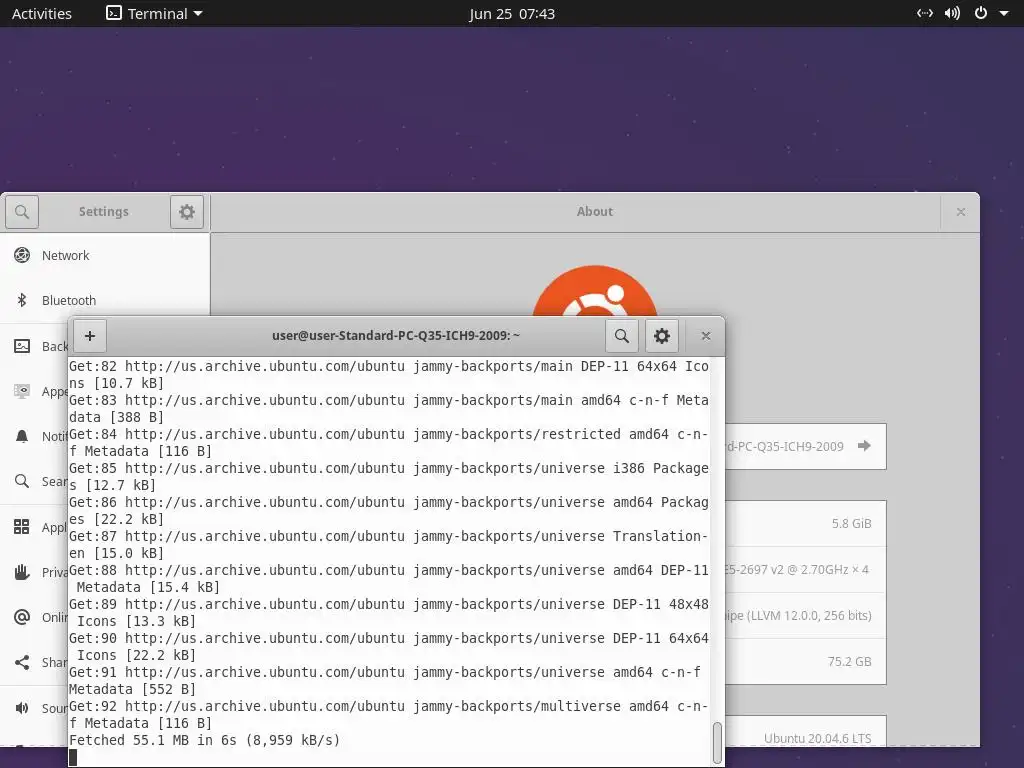The width and height of the screenshot is (1024, 768).
Task: Click the Ubuntu 20.04.6 LTS OS name
Action: point(818,739)
